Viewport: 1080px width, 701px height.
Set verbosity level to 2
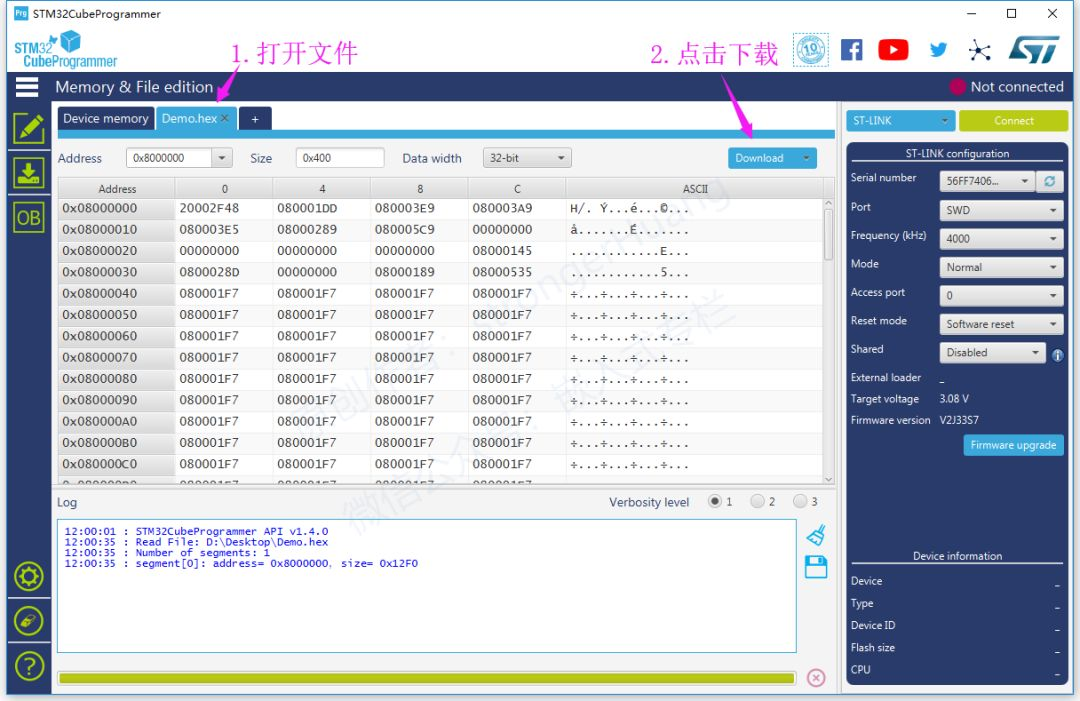coord(757,501)
